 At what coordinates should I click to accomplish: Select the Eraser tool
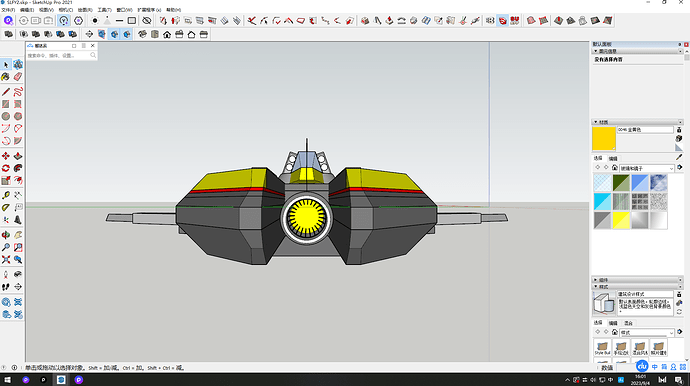click(18, 77)
